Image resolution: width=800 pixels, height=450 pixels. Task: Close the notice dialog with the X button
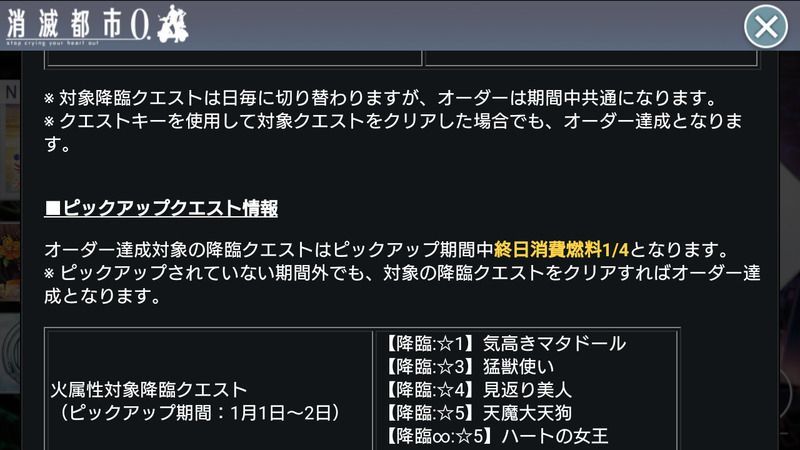point(765,27)
